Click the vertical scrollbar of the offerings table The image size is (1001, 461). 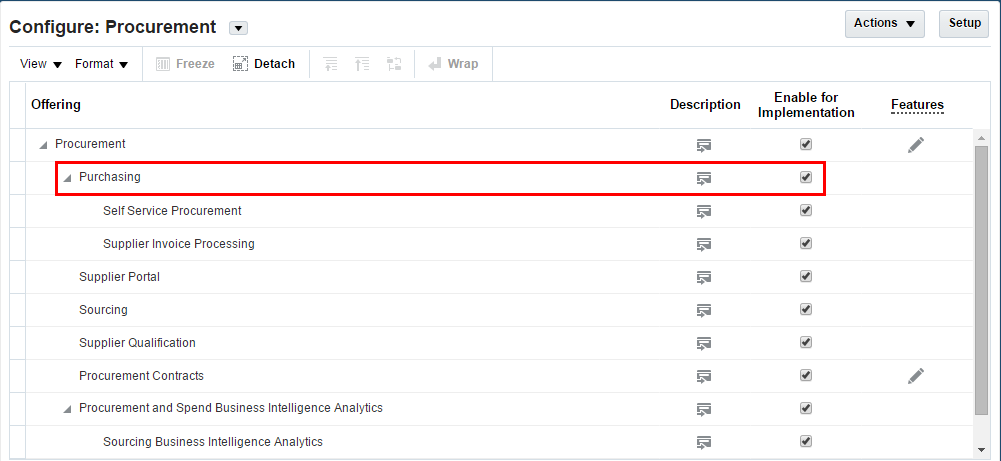981,280
